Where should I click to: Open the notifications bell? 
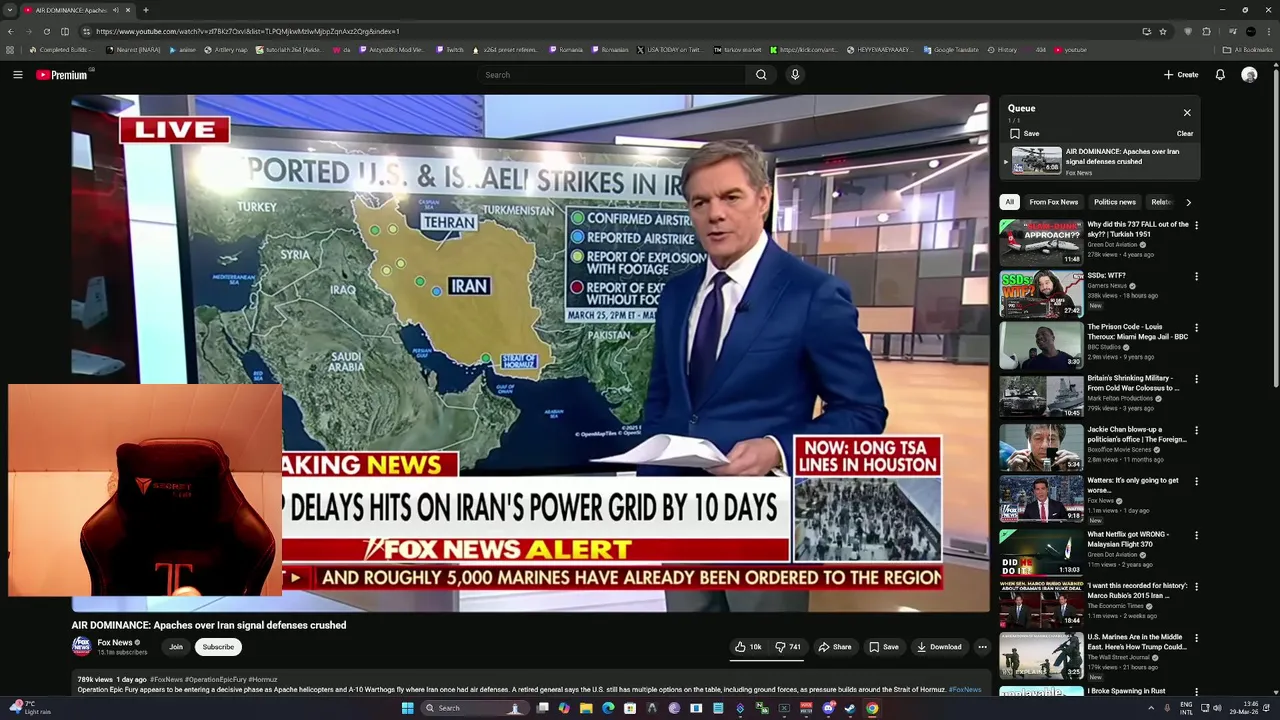(x=1220, y=75)
